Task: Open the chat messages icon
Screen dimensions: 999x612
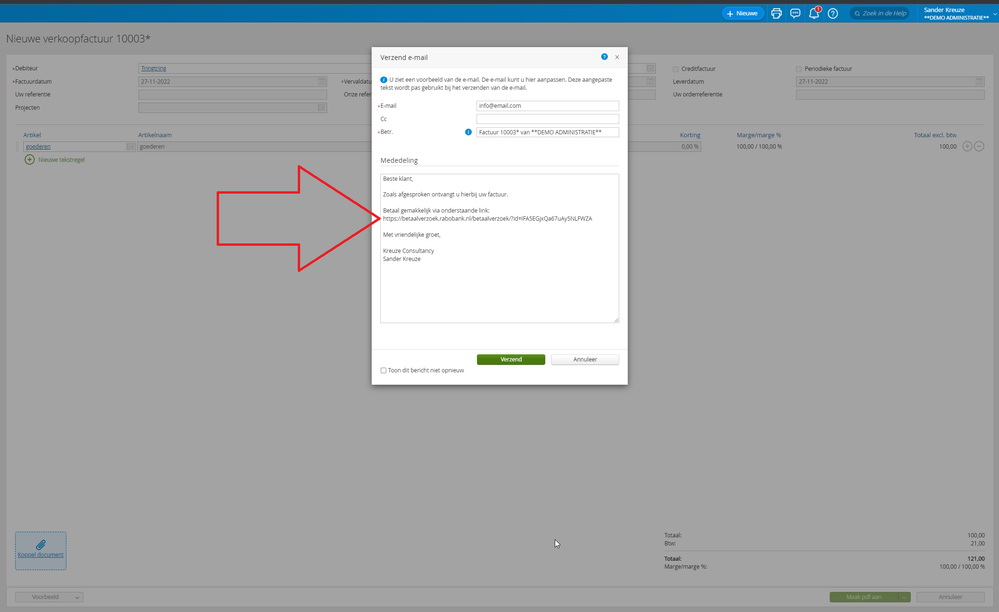Action: (795, 13)
